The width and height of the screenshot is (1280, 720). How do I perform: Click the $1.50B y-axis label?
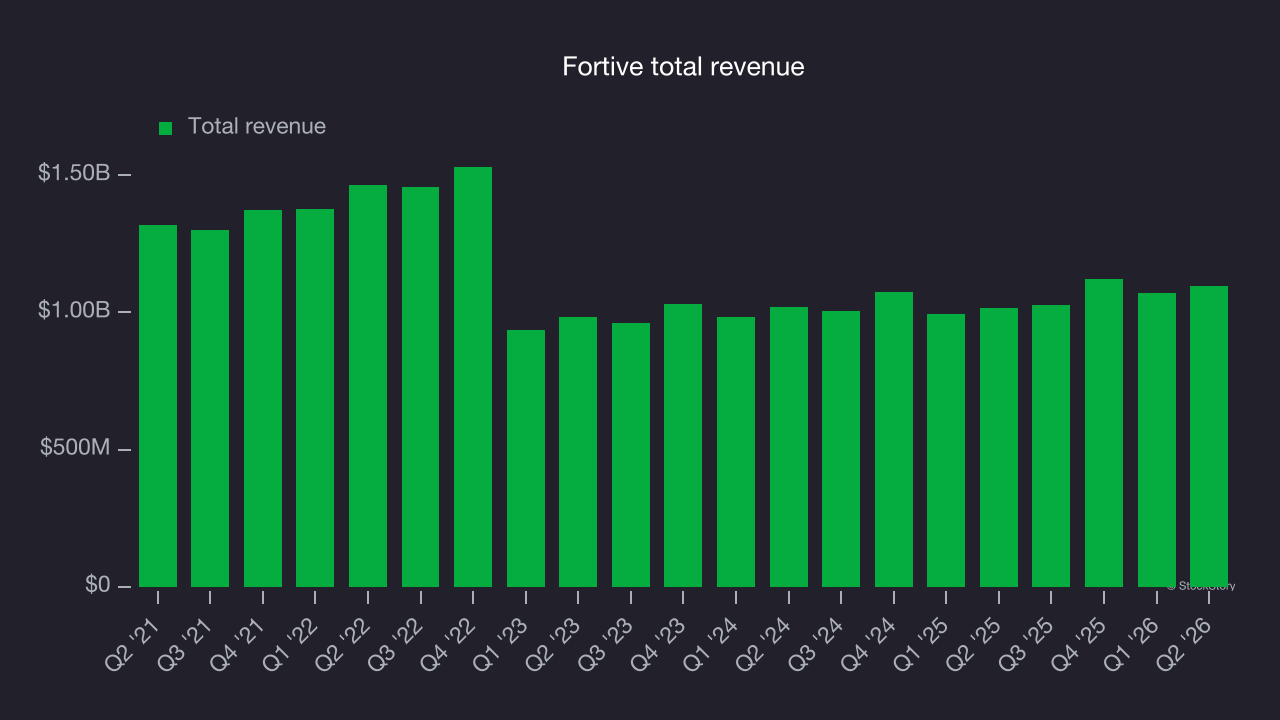[74, 173]
